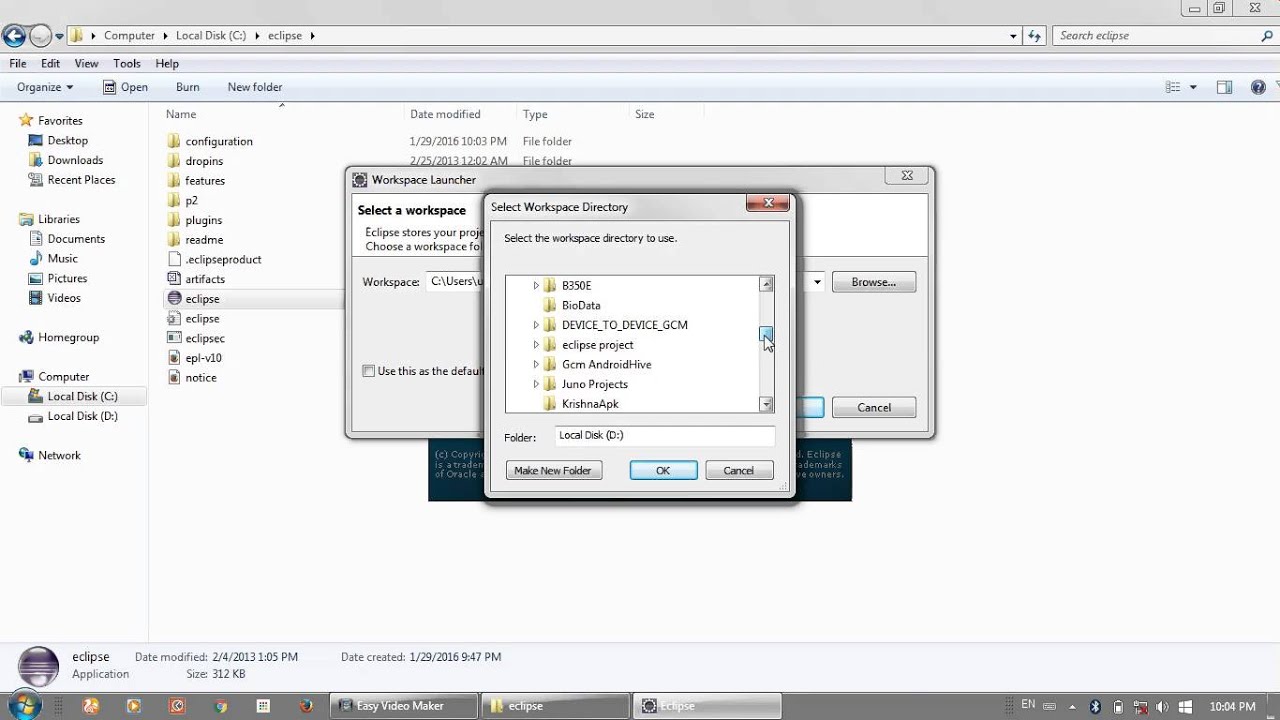Select the eclipse application icon in file list
The image size is (1280, 720).
tap(174, 299)
